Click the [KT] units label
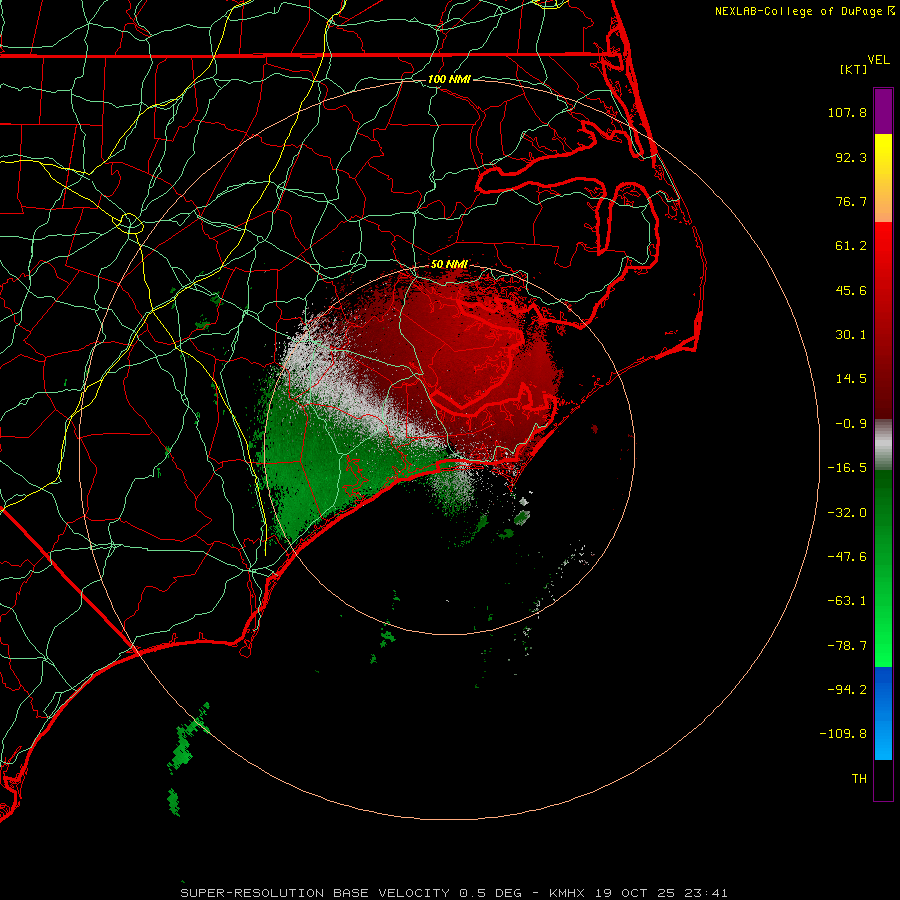 (854, 69)
